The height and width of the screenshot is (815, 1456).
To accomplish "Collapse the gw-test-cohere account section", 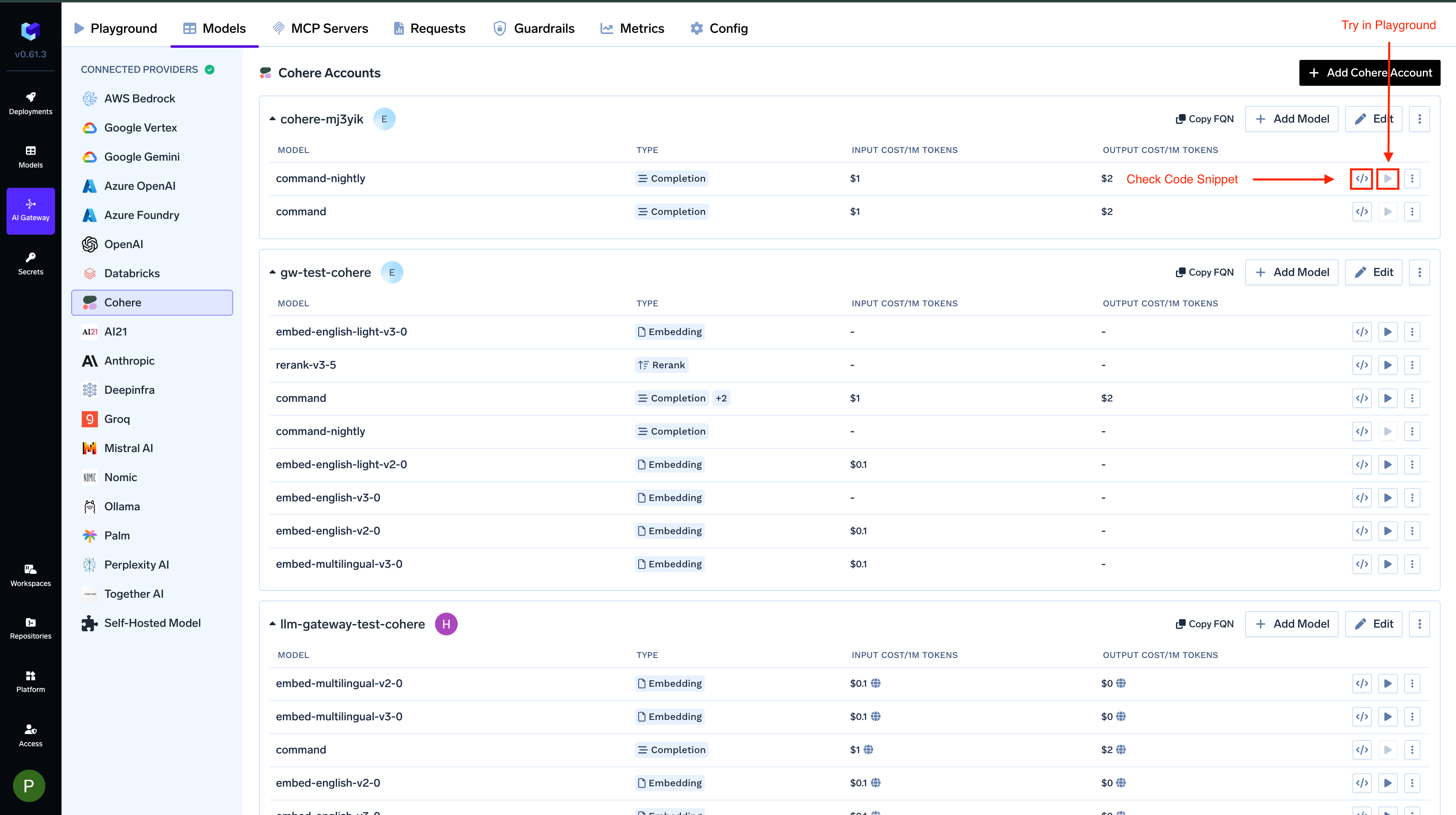I will (272, 272).
